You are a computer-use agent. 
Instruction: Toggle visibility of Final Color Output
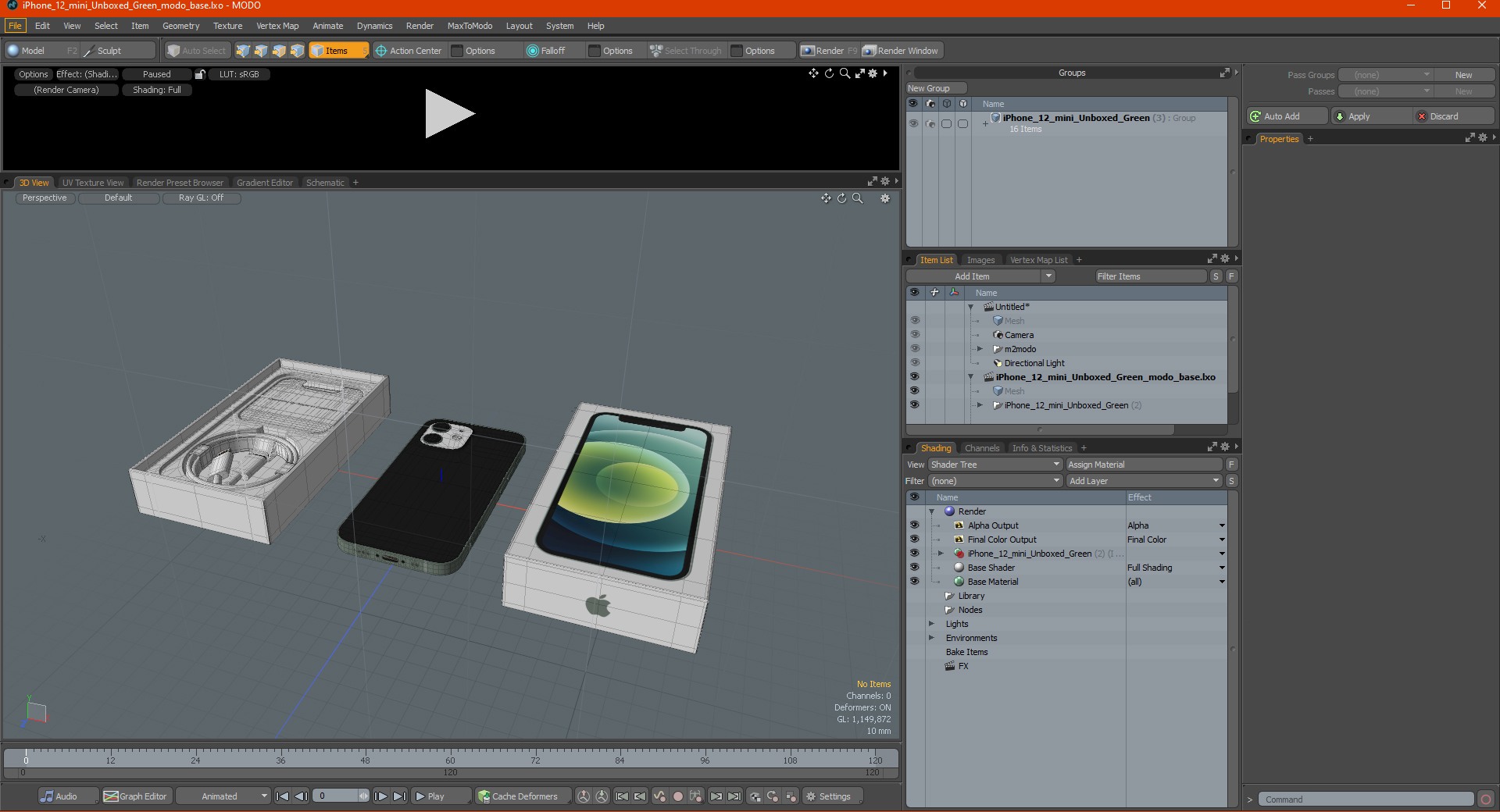pos(914,540)
